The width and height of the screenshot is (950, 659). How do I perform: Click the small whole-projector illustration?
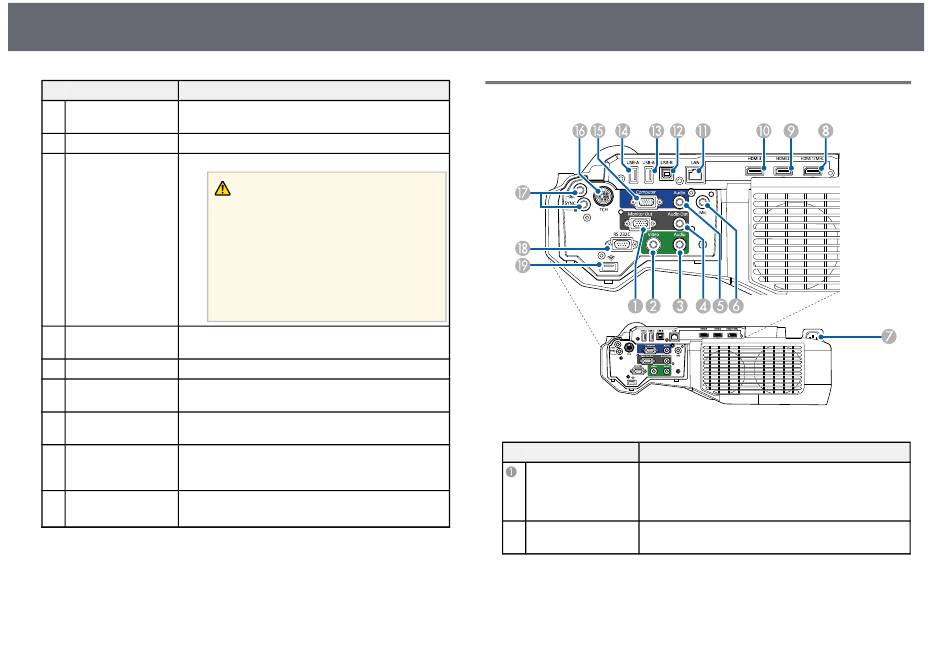pyautogui.click(x=715, y=361)
